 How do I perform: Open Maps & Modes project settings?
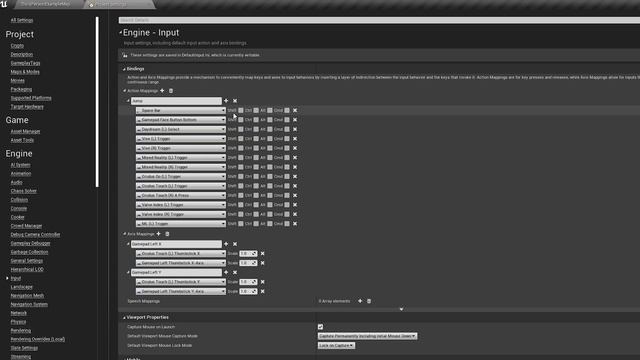coord(25,72)
